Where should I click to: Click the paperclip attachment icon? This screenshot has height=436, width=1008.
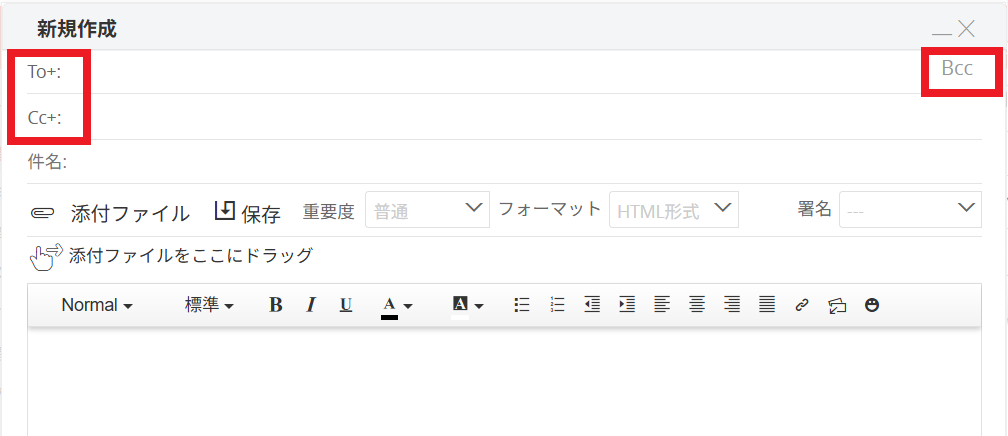point(42,213)
